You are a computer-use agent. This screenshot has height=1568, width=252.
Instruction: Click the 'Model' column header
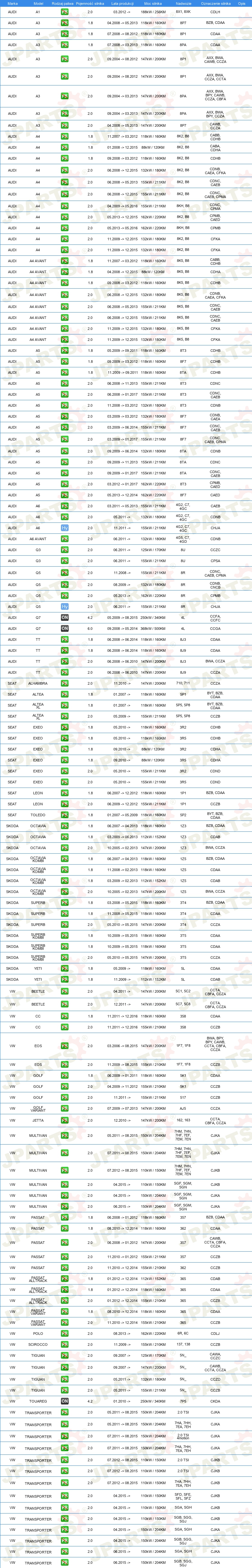coord(38,4)
